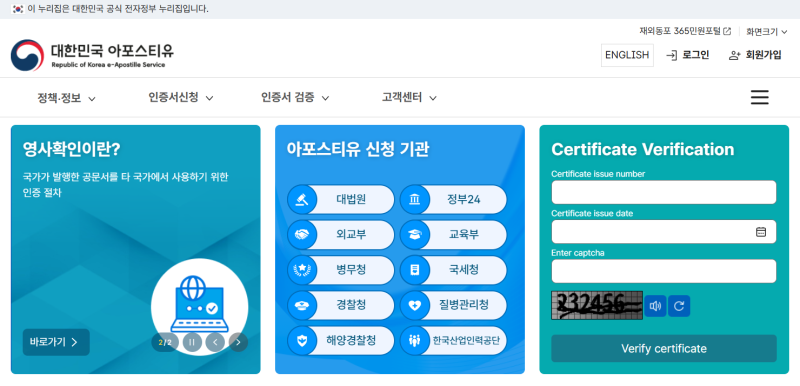Pause the banner slideshow

click(x=192, y=342)
